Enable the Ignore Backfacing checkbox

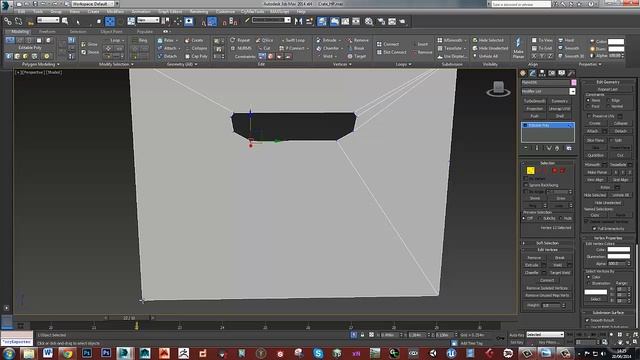pos(526,185)
